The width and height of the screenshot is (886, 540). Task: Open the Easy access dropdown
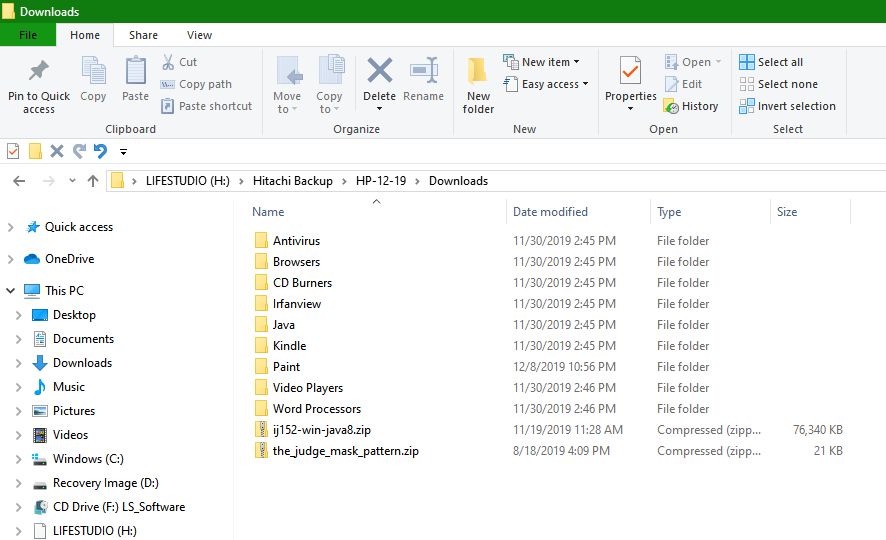tap(546, 84)
